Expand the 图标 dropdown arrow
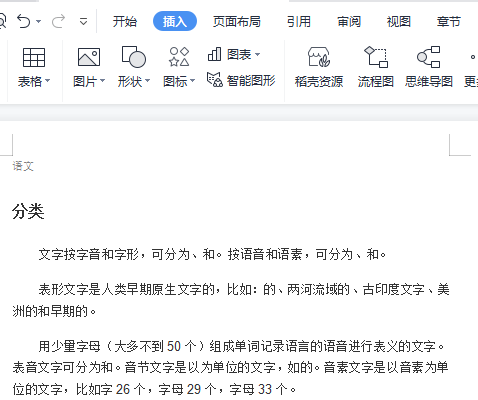The image size is (478, 400). point(192,81)
